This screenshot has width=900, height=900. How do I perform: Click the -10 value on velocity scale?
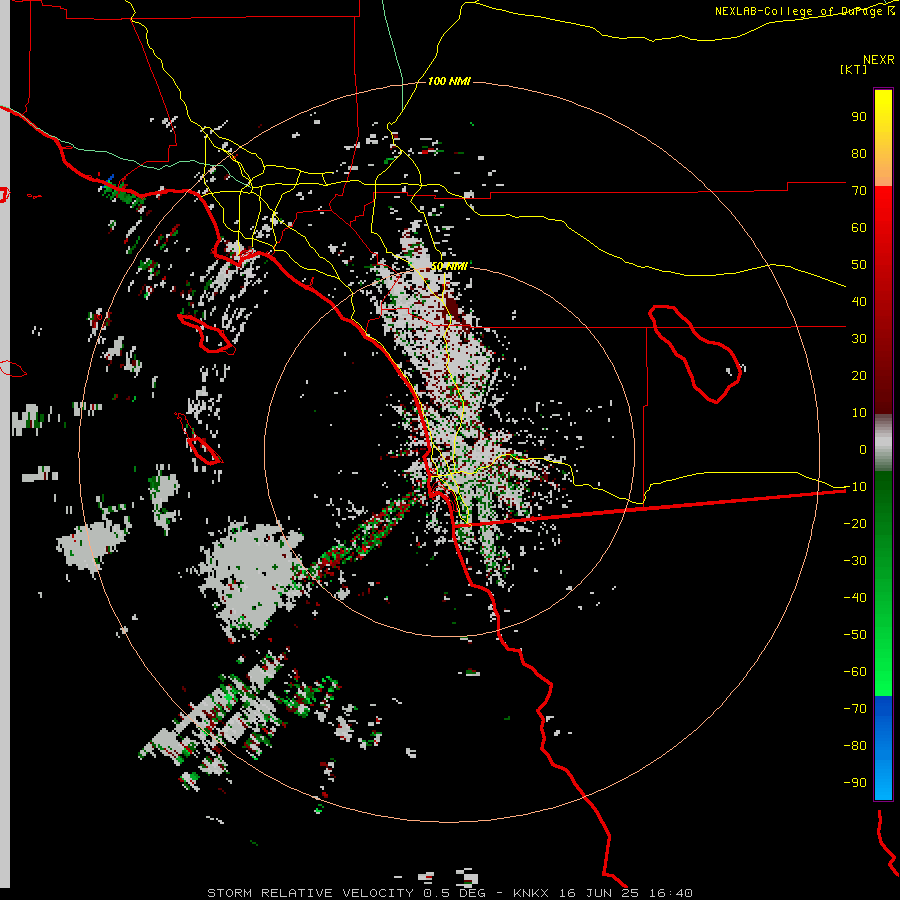pyautogui.click(x=855, y=487)
